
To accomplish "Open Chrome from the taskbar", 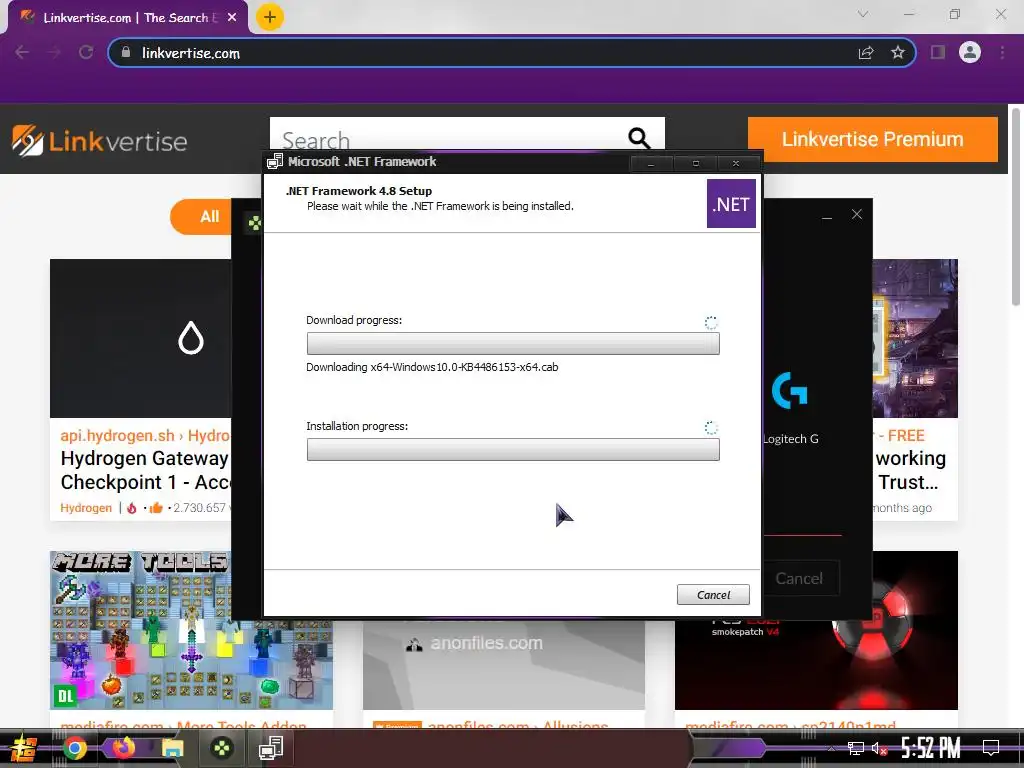I will (x=75, y=748).
